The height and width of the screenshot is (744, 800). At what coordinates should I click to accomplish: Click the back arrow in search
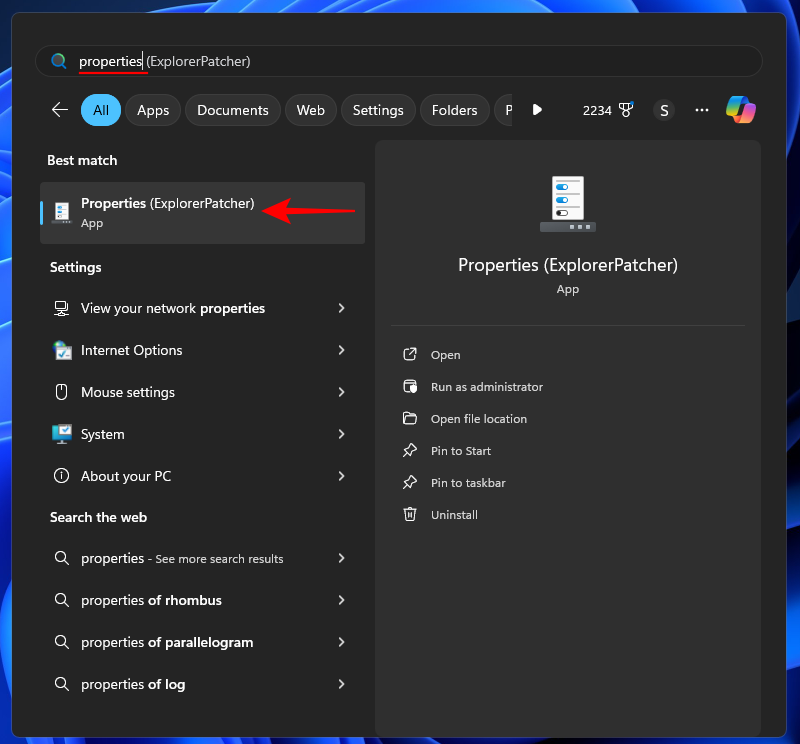pos(60,110)
